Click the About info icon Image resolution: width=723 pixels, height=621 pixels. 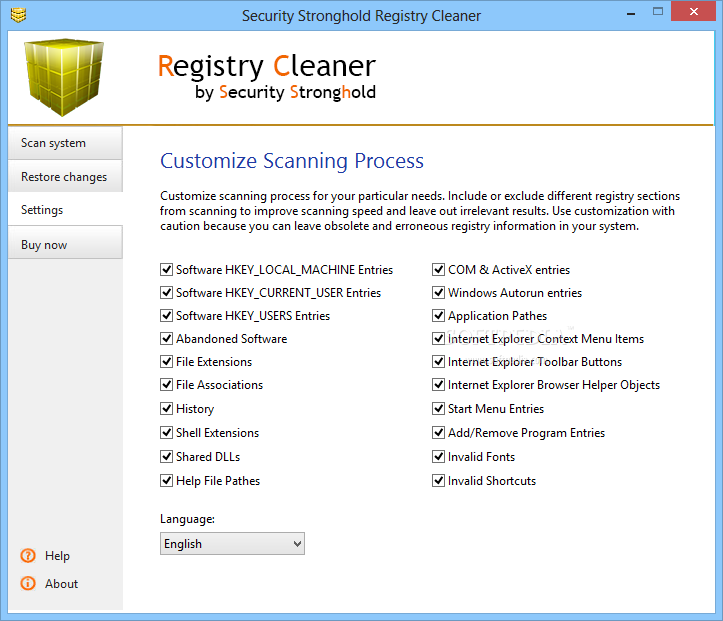(x=28, y=583)
